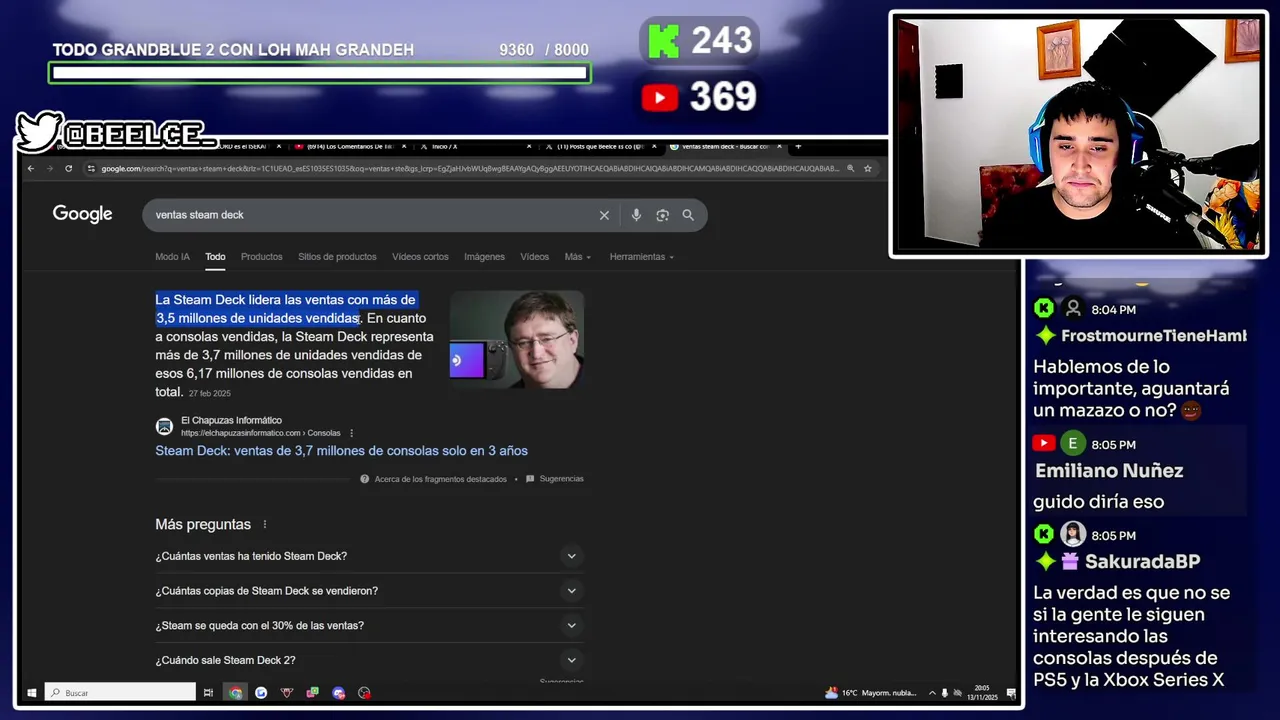The width and height of the screenshot is (1280, 720).
Task: Click the taskbar clock showing 20:05
Action: [x=982, y=692]
